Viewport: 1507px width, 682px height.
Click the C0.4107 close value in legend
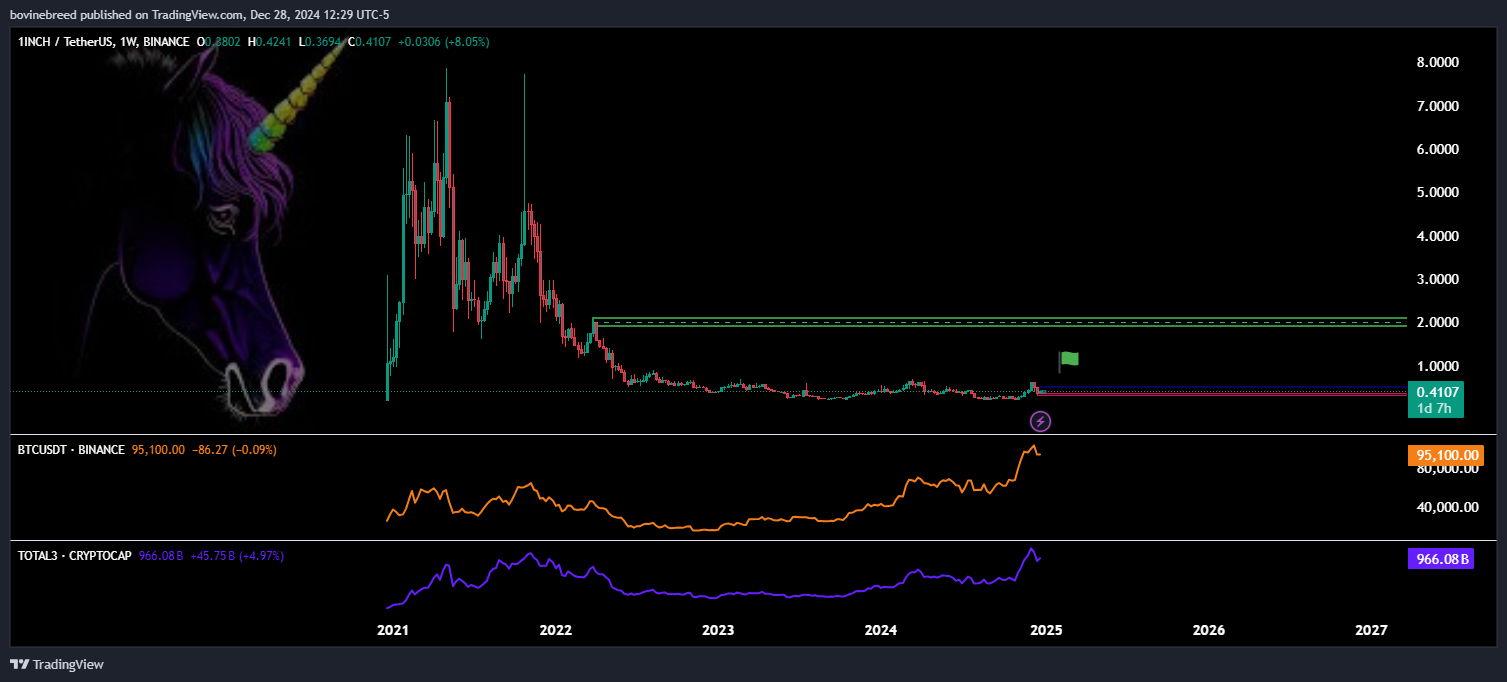point(370,42)
